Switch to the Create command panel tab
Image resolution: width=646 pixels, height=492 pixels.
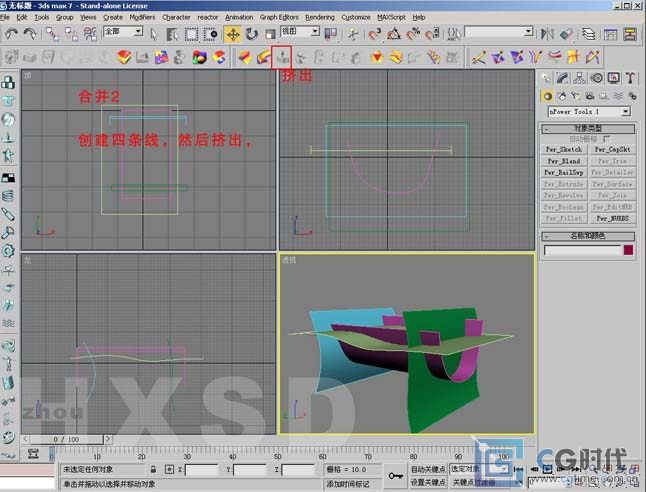click(x=546, y=78)
